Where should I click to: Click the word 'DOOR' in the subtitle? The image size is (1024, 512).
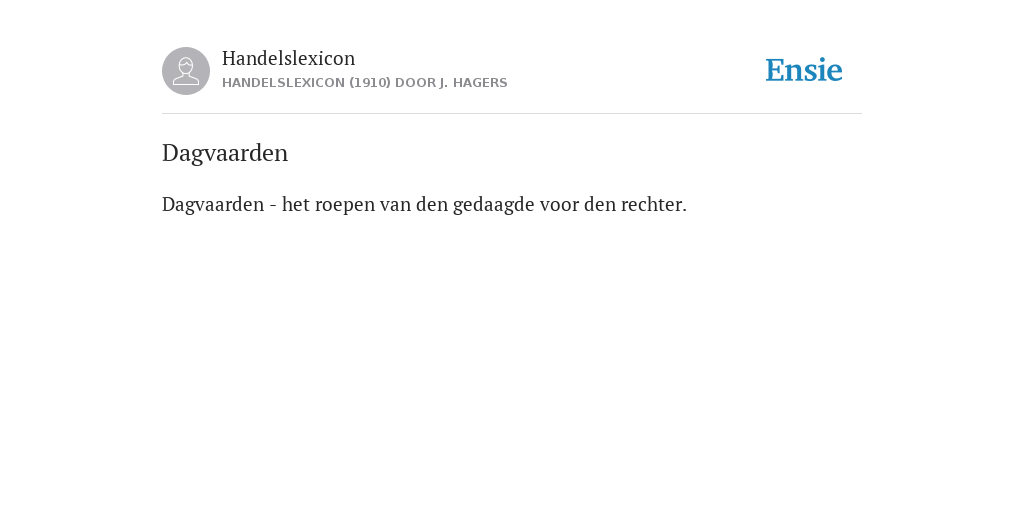pyautogui.click(x=415, y=83)
